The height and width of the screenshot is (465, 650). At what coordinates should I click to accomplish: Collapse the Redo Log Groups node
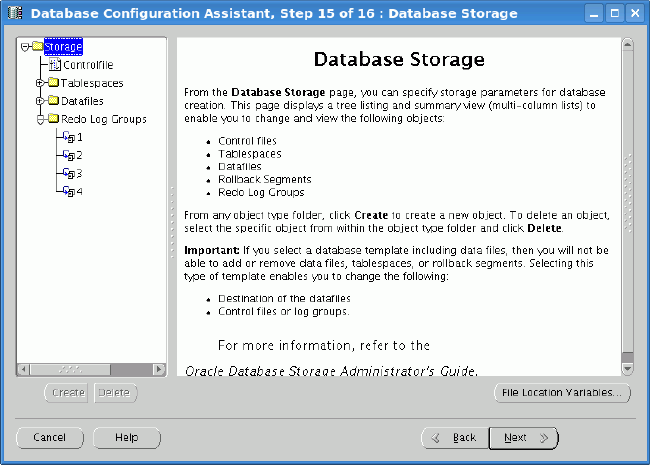tap(40, 119)
